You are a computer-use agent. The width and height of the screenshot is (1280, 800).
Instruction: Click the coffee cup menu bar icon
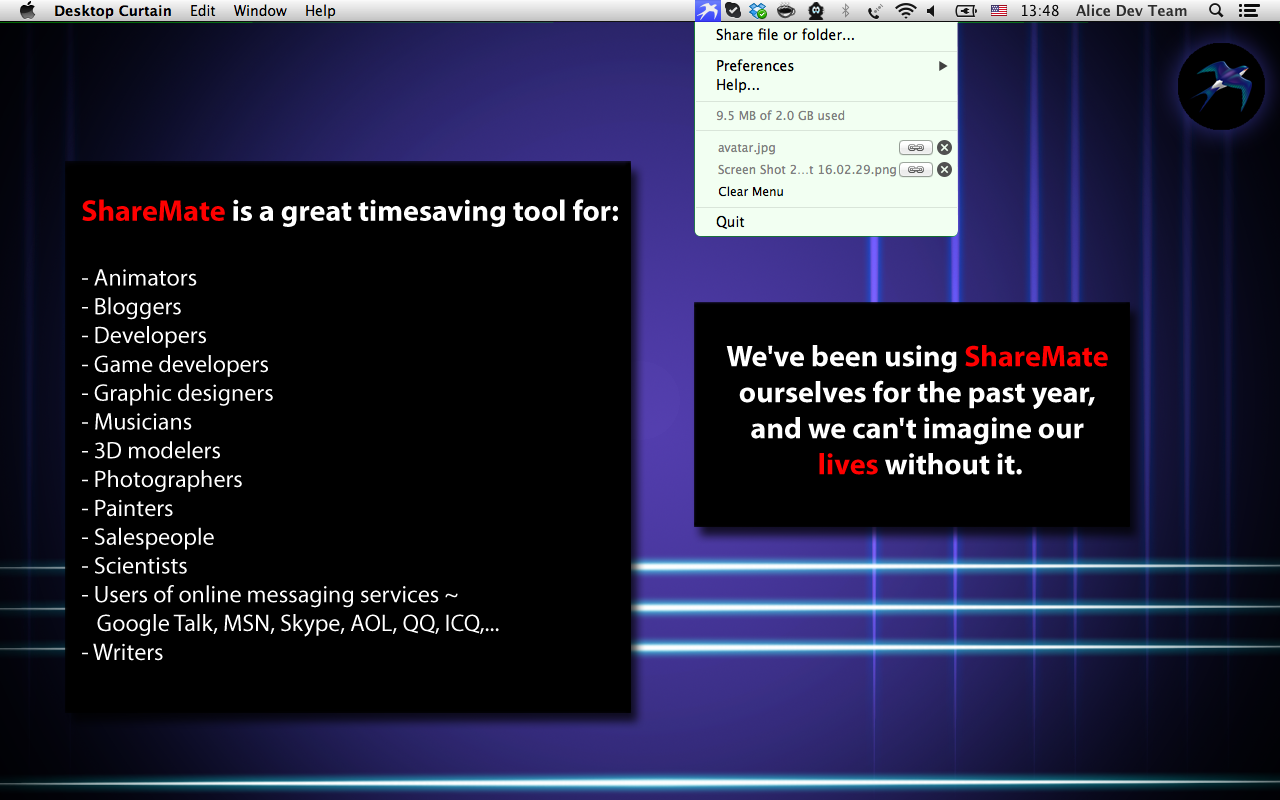pyautogui.click(x=787, y=11)
